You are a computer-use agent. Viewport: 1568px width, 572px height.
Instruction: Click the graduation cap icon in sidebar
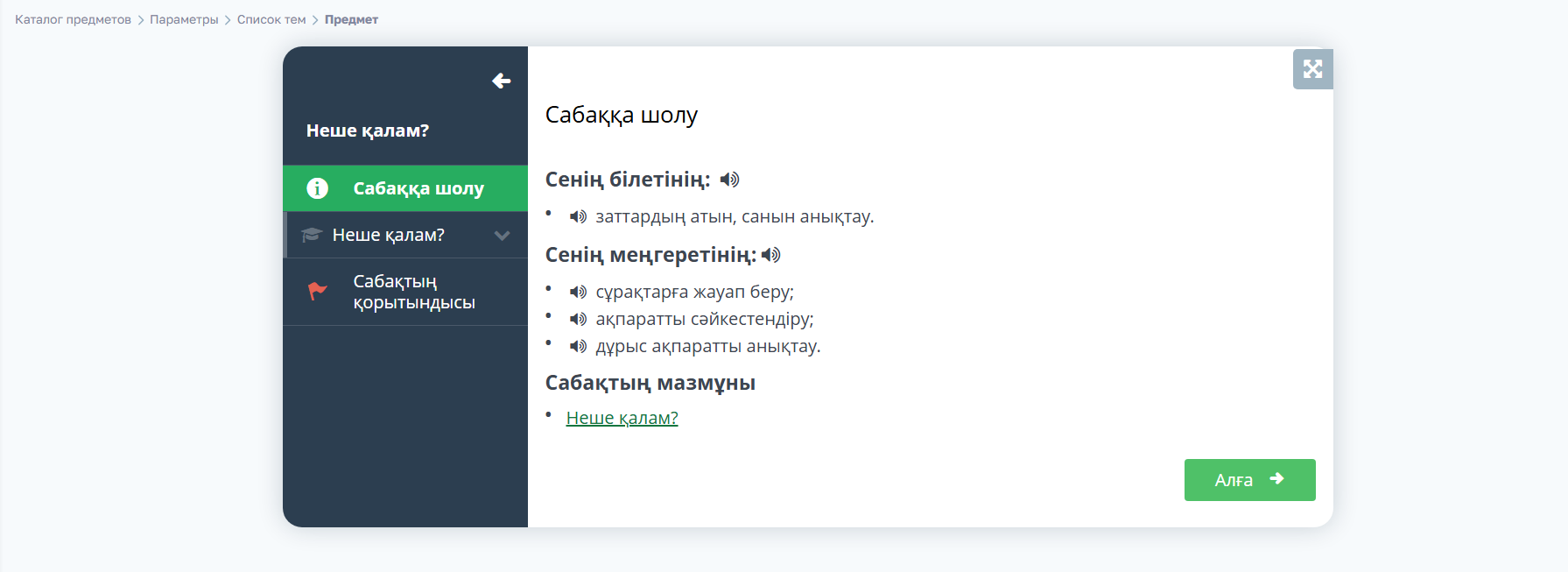[311, 235]
